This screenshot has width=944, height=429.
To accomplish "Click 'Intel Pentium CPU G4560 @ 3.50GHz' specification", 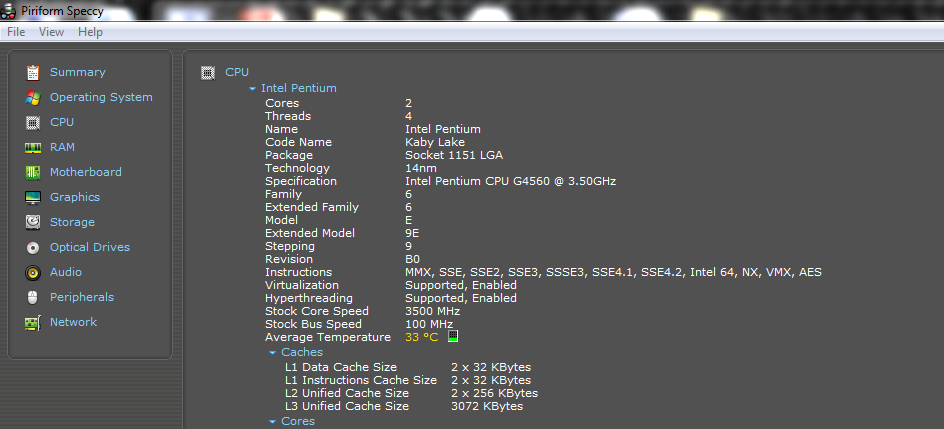I will pos(511,182).
